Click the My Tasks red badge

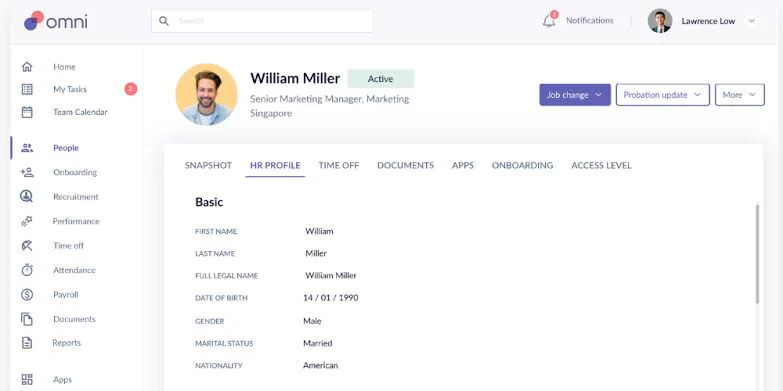click(131, 89)
